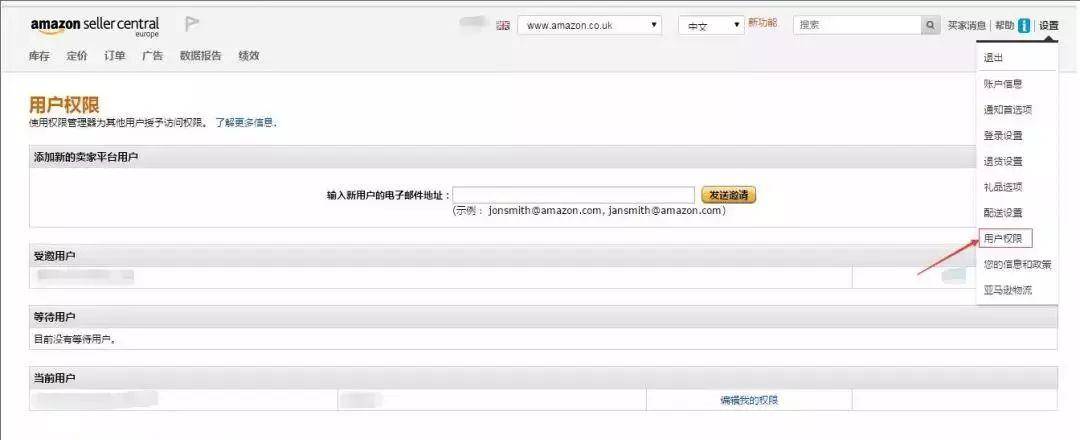Click the 了解更多信息 link
Image resolution: width=1080 pixels, height=440 pixels.
point(245,123)
